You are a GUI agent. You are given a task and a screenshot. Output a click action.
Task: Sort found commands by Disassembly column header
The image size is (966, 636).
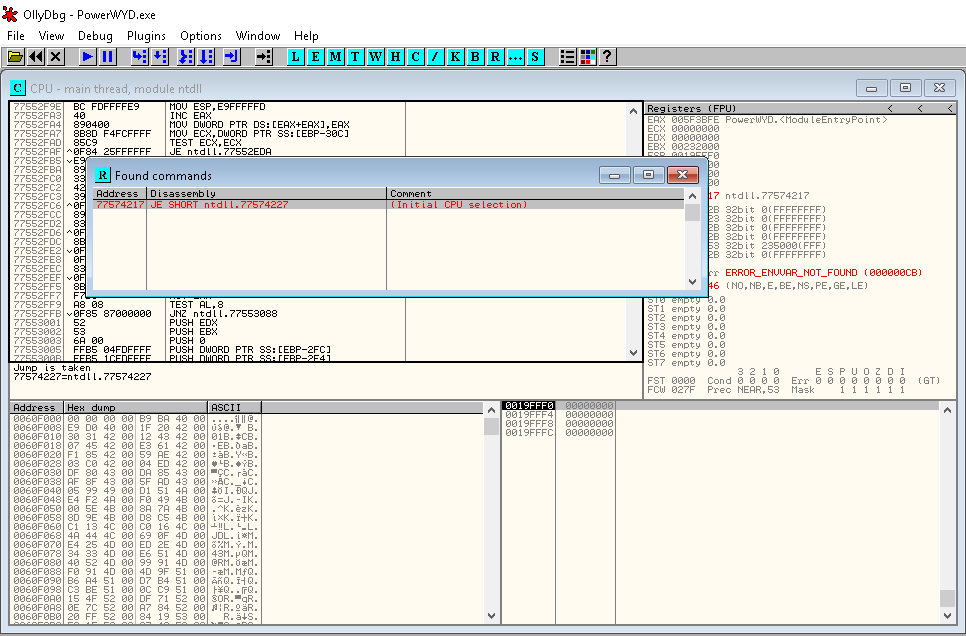coord(266,194)
